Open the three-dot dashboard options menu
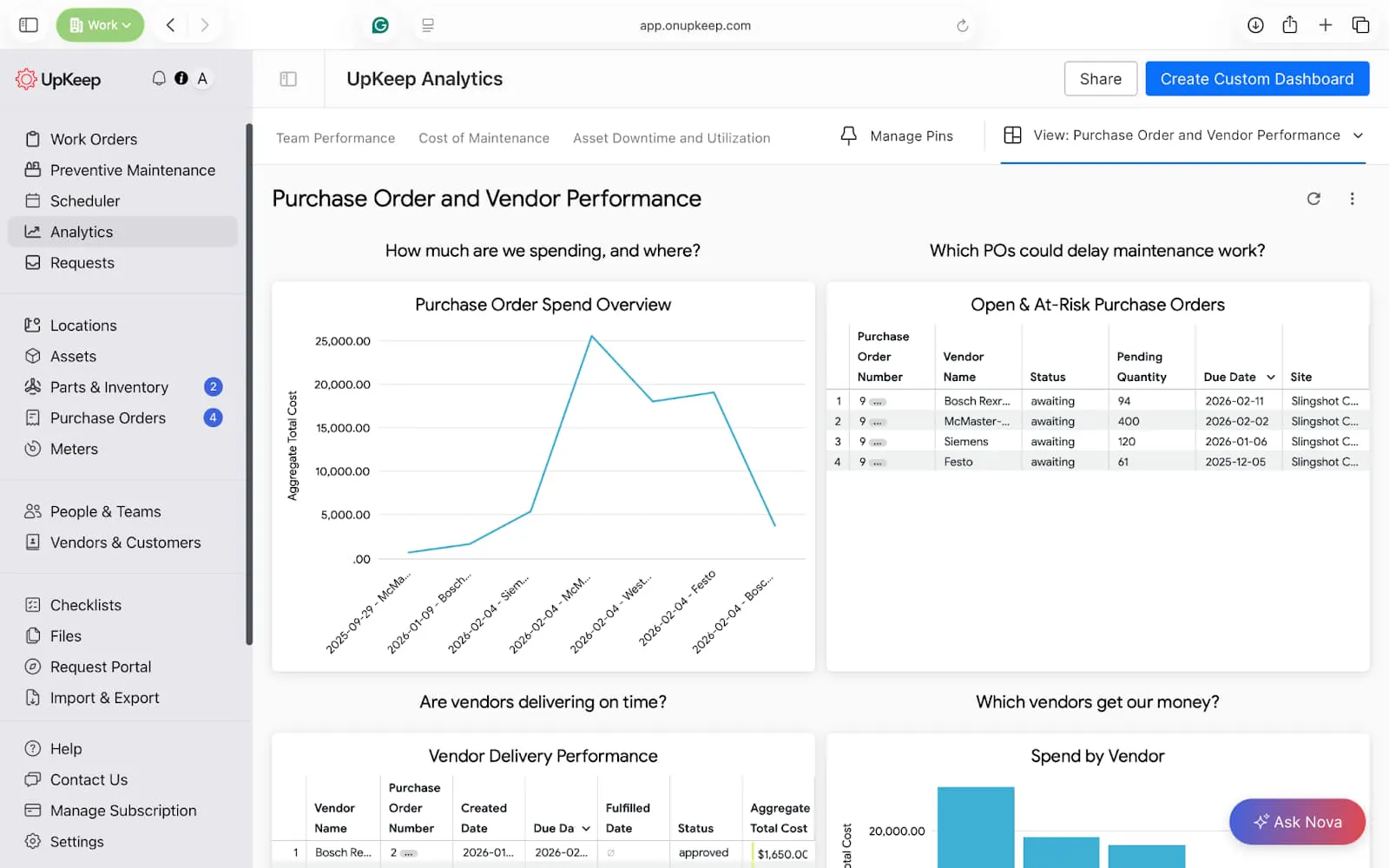The width and height of the screenshot is (1389, 868). (1352, 199)
